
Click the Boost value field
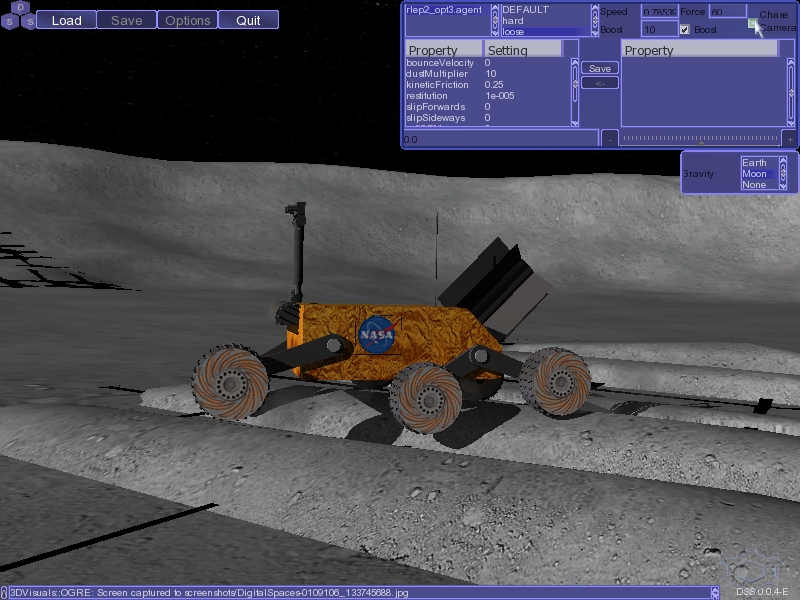point(660,29)
